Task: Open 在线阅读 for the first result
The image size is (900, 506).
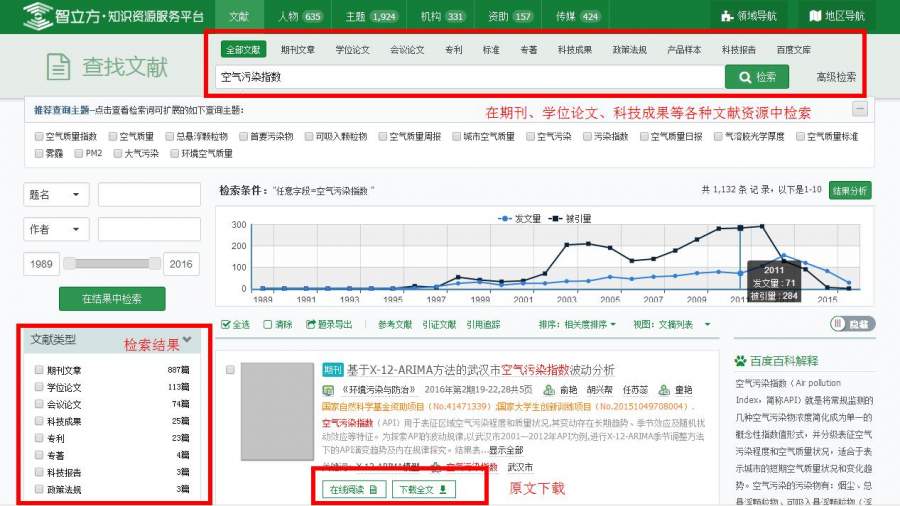Action: pyautogui.click(x=353, y=489)
